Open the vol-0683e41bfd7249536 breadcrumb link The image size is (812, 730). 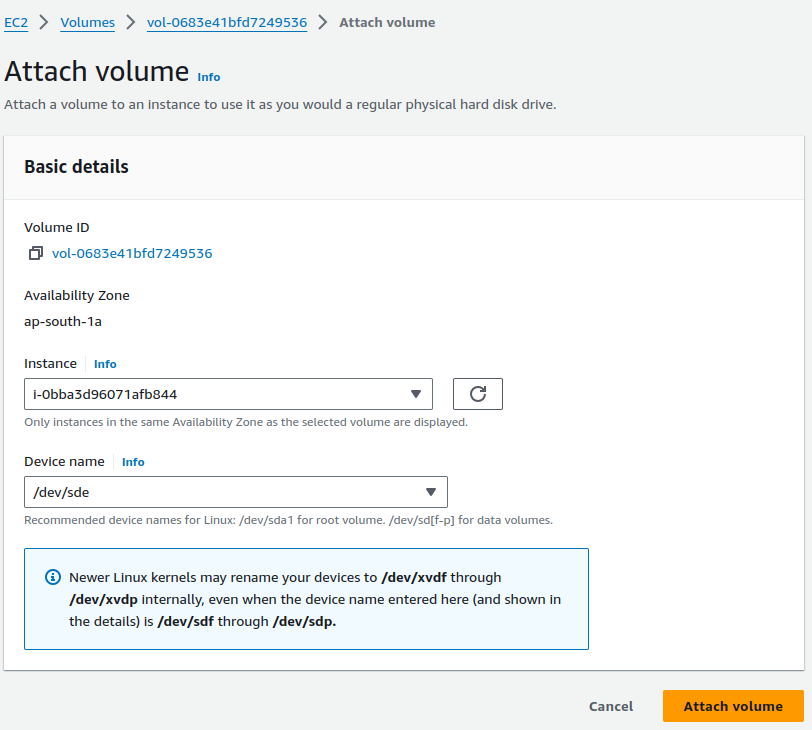[227, 22]
